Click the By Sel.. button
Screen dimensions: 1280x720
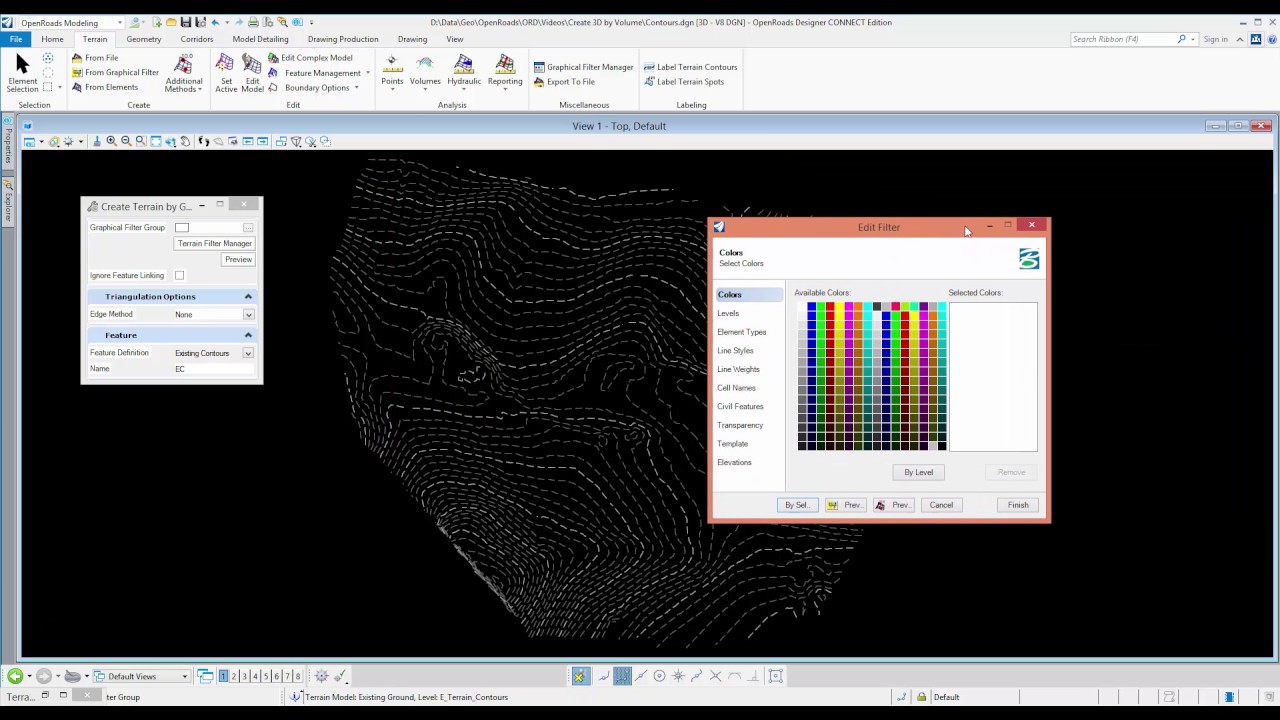tap(797, 505)
